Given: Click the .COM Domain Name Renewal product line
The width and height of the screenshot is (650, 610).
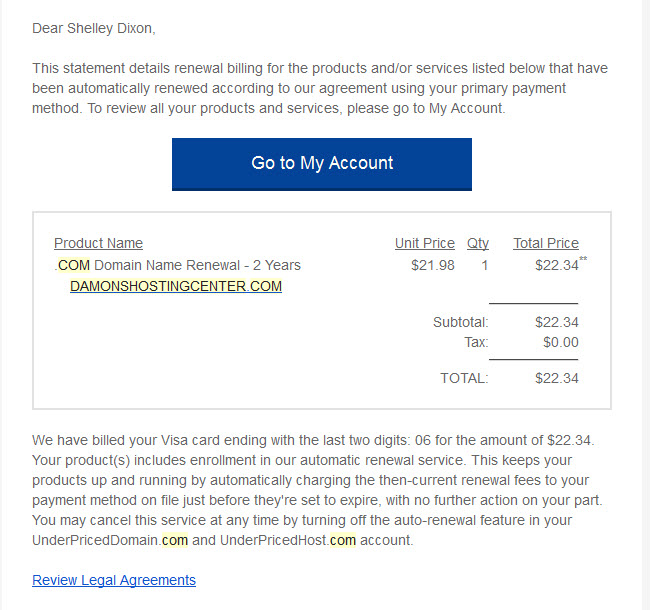Looking at the screenshot, I should (177, 265).
